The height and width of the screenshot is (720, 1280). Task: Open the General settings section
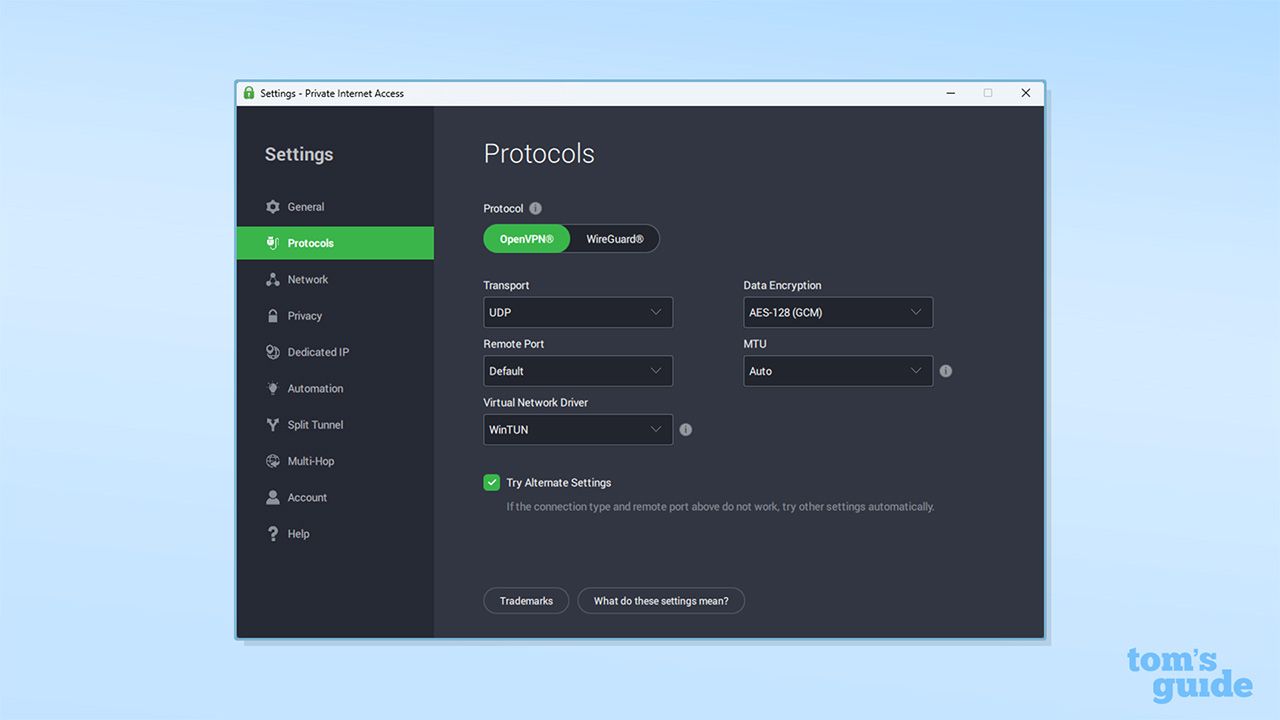coord(306,207)
